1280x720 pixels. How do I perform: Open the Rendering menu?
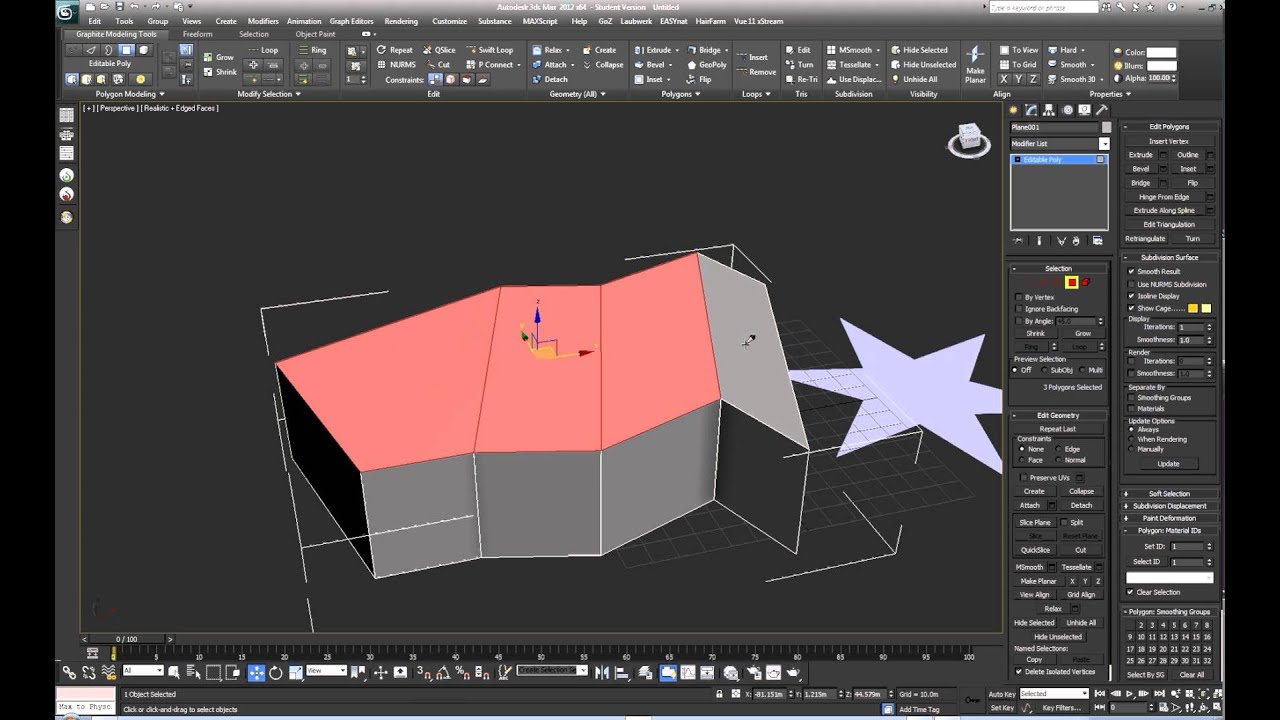[401, 21]
